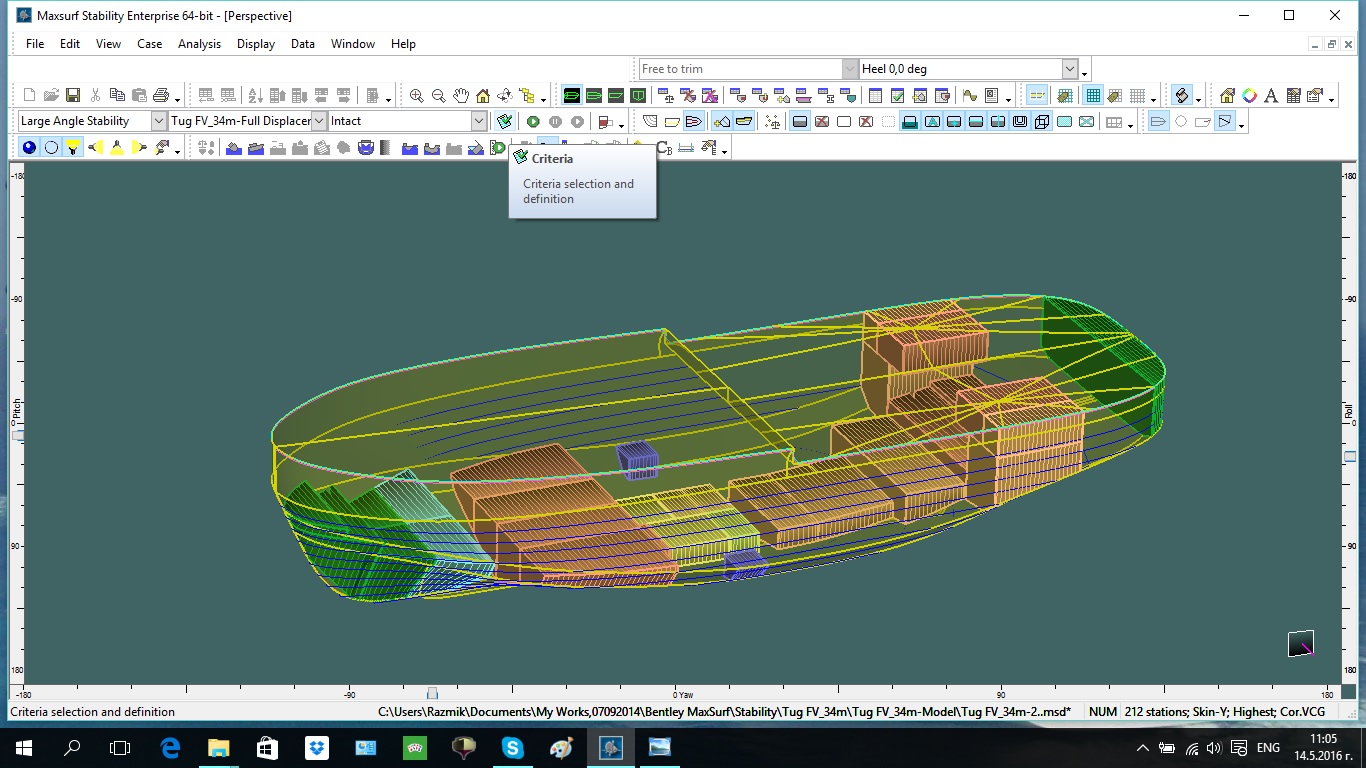This screenshot has height=768, width=1366.
Task: Open Skype from the Windows taskbar
Action: [512, 747]
